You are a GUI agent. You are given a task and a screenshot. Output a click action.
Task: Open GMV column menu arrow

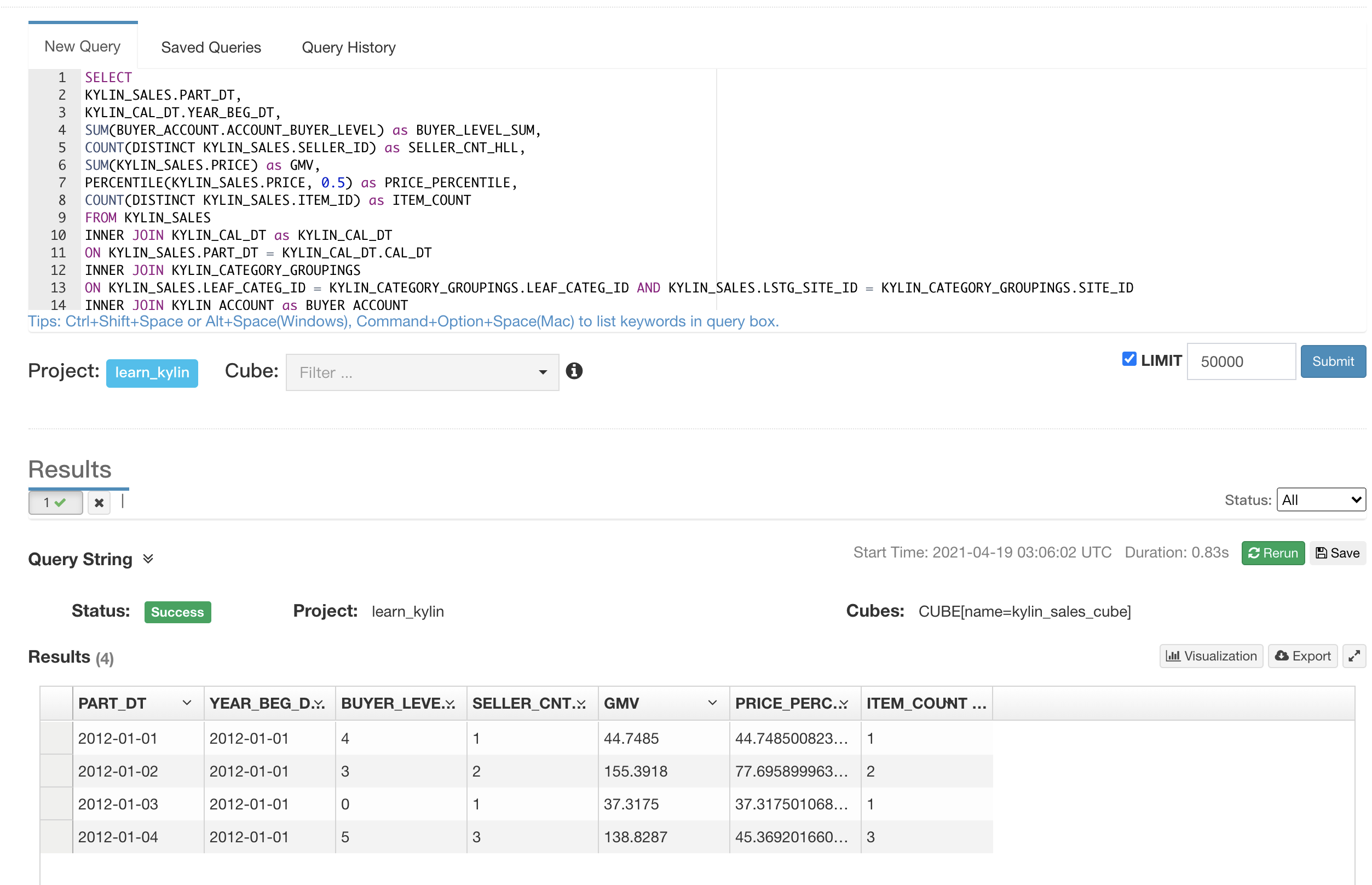(x=712, y=703)
